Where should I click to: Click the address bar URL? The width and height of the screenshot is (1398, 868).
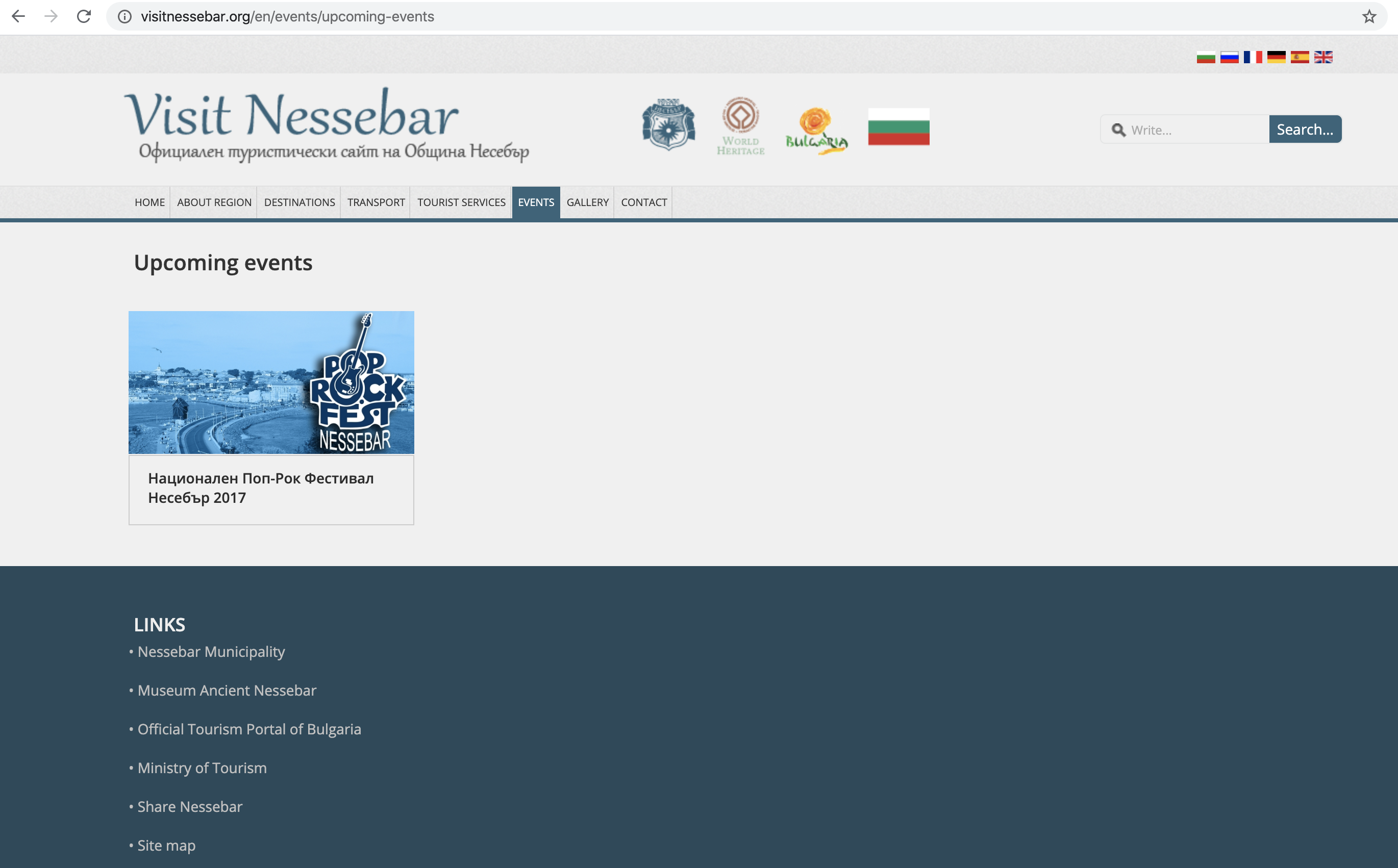coord(287,17)
